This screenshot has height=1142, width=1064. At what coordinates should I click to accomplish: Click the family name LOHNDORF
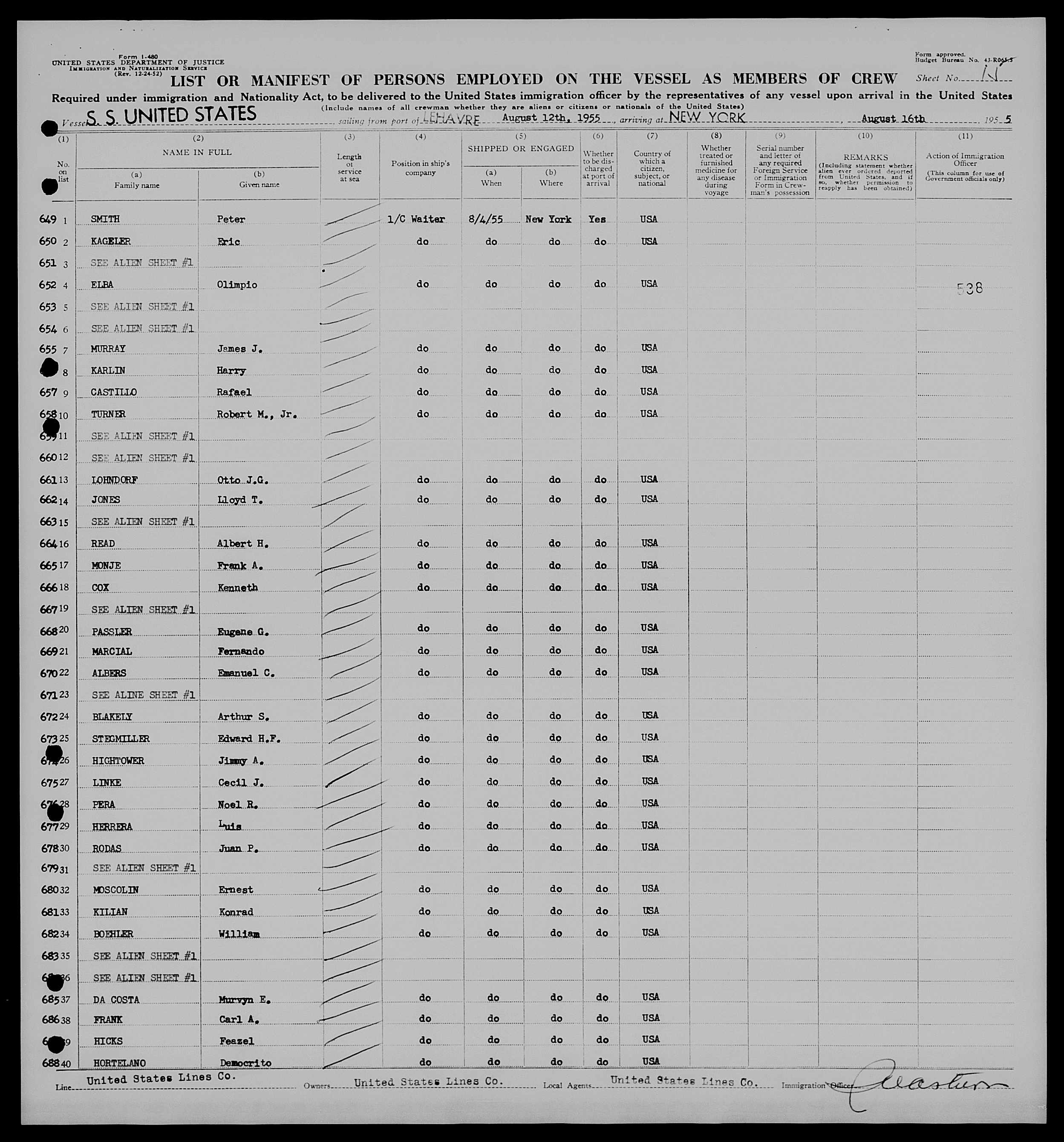(x=114, y=480)
